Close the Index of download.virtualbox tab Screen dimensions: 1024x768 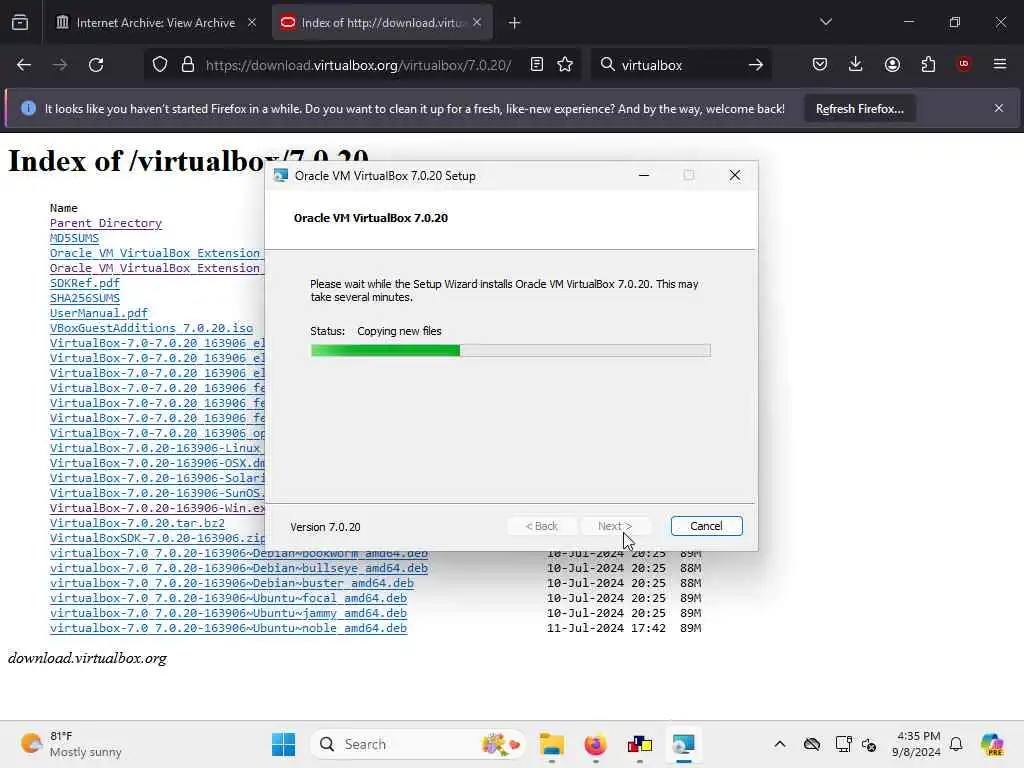(x=477, y=23)
